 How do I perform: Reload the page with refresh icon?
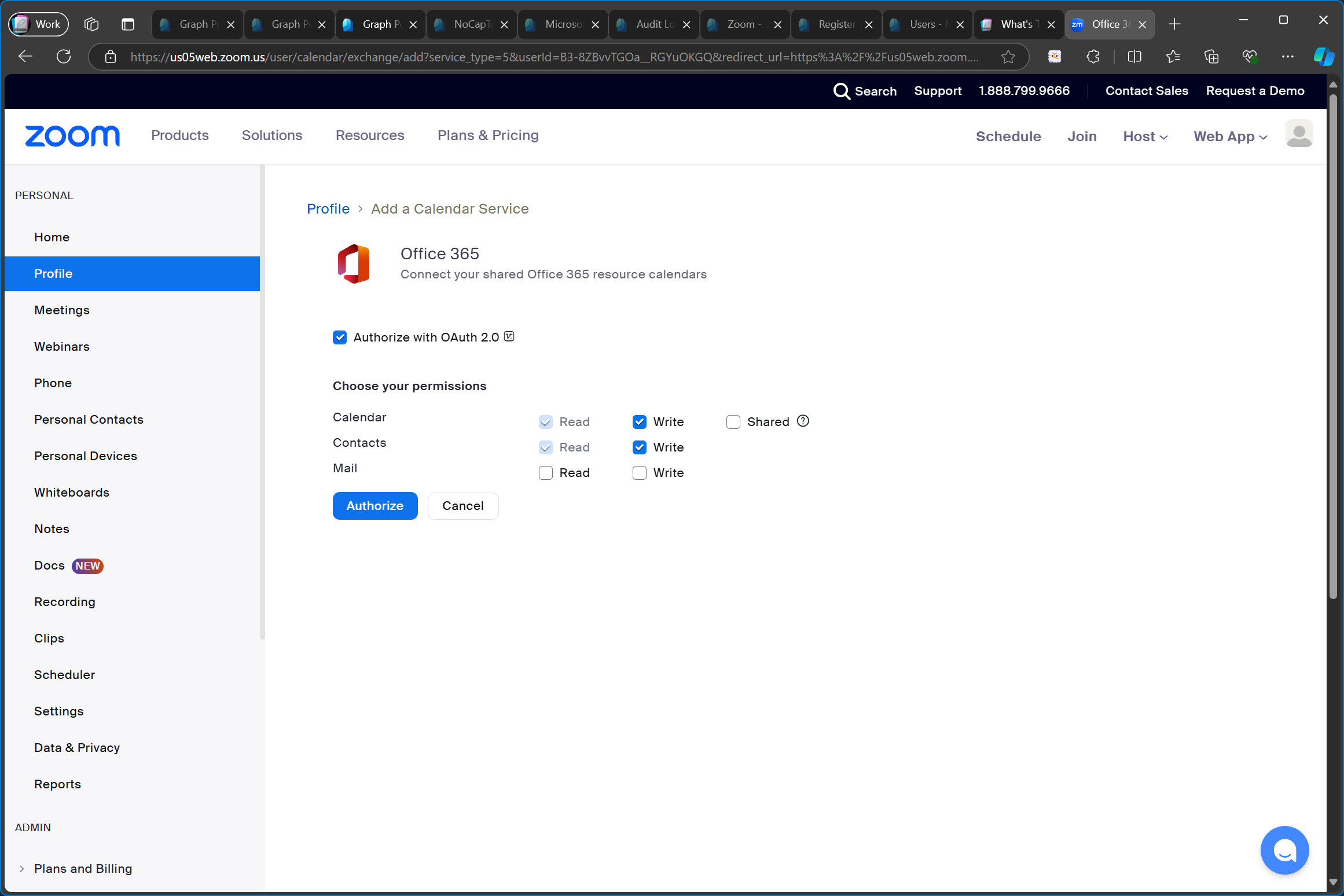pyautogui.click(x=64, y=57)
